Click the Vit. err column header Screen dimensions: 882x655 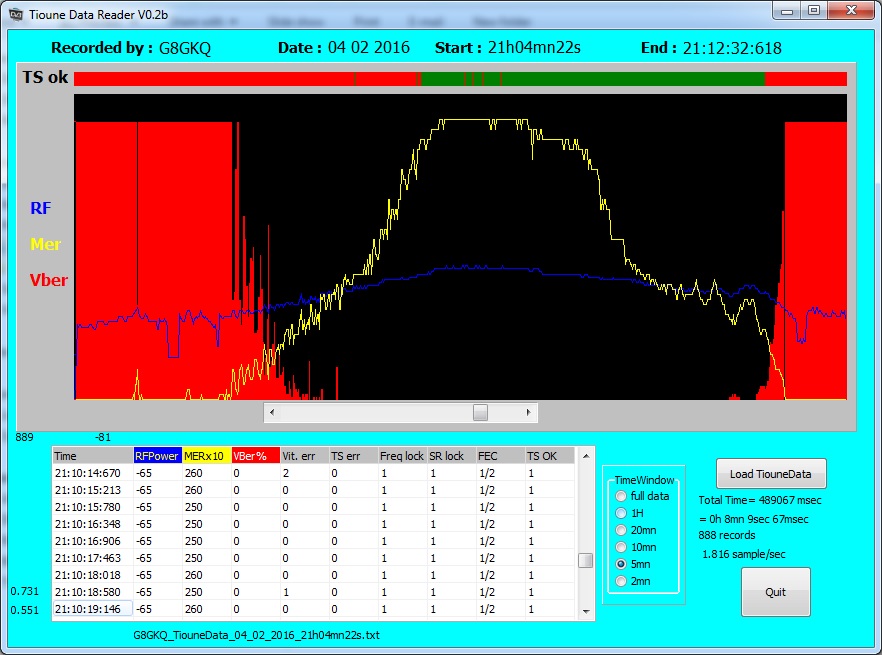304,456
